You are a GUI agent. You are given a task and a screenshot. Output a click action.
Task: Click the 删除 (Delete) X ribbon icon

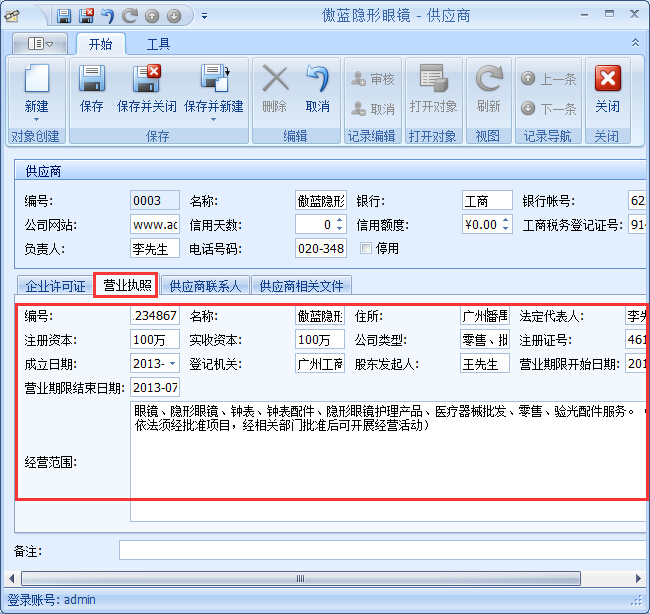274,80
